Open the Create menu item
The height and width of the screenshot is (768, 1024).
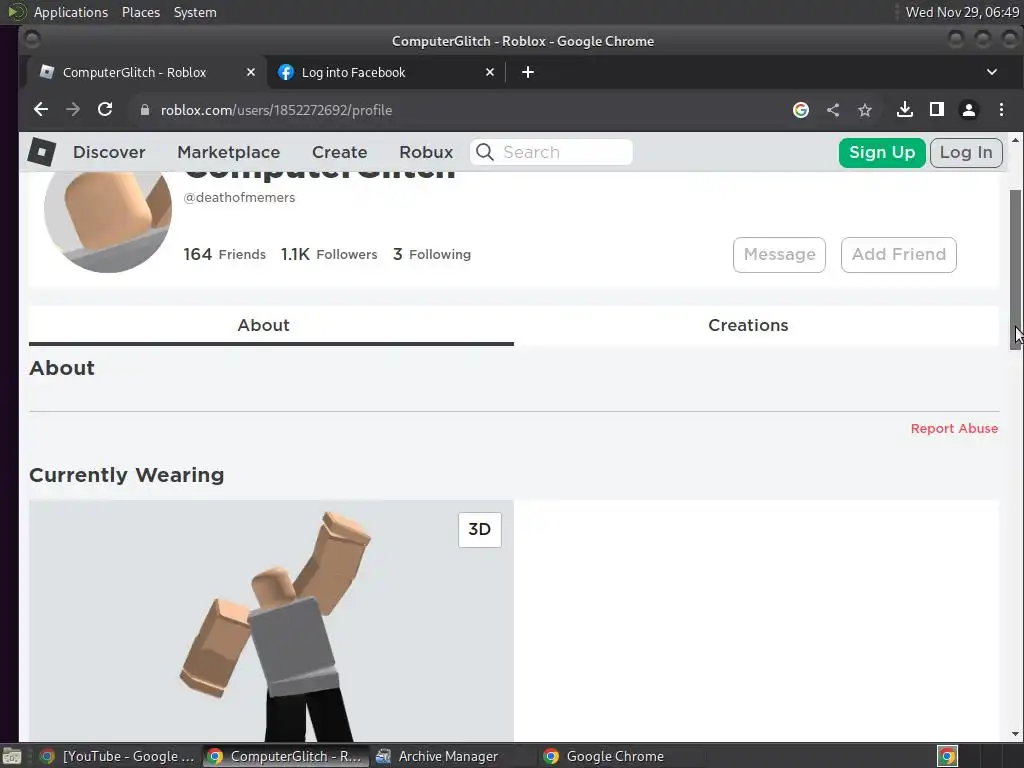[x=340, y=152]
